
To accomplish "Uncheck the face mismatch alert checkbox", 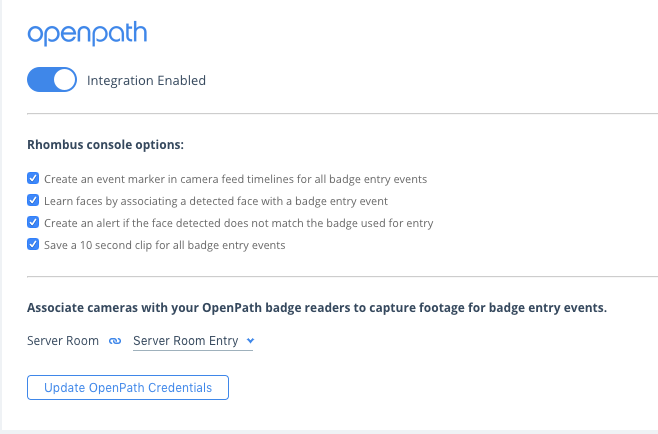I will click(x=33, y=222).
